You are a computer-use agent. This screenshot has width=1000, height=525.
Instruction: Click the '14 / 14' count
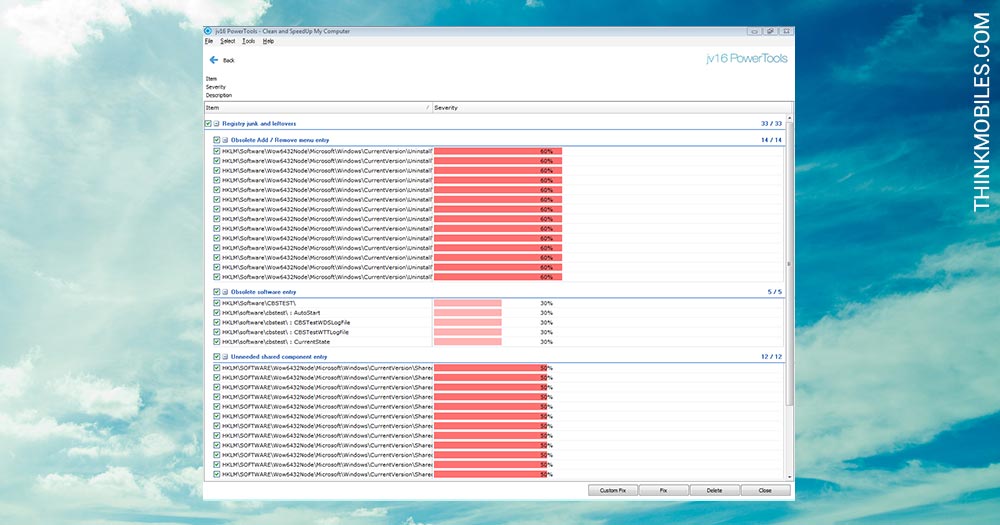pyautogui.click(x=771, y=140)
